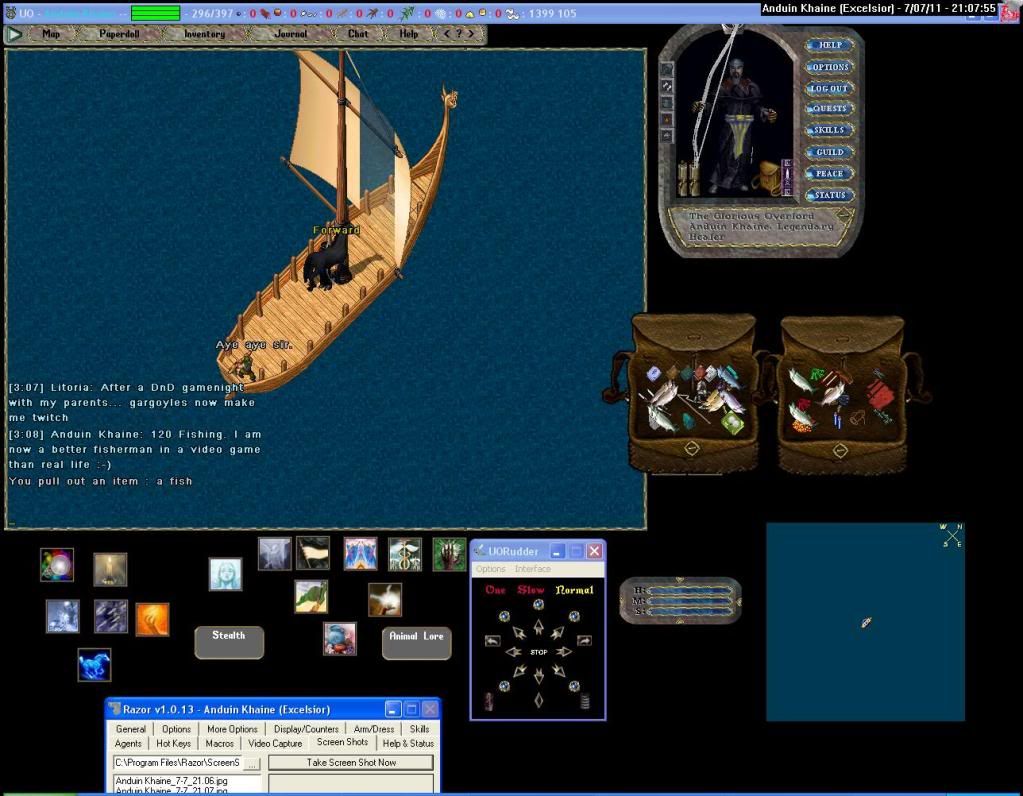Click the green play arrow on the menu bar
Viewport: 1023px width, 796px height.
pos(14,34)
